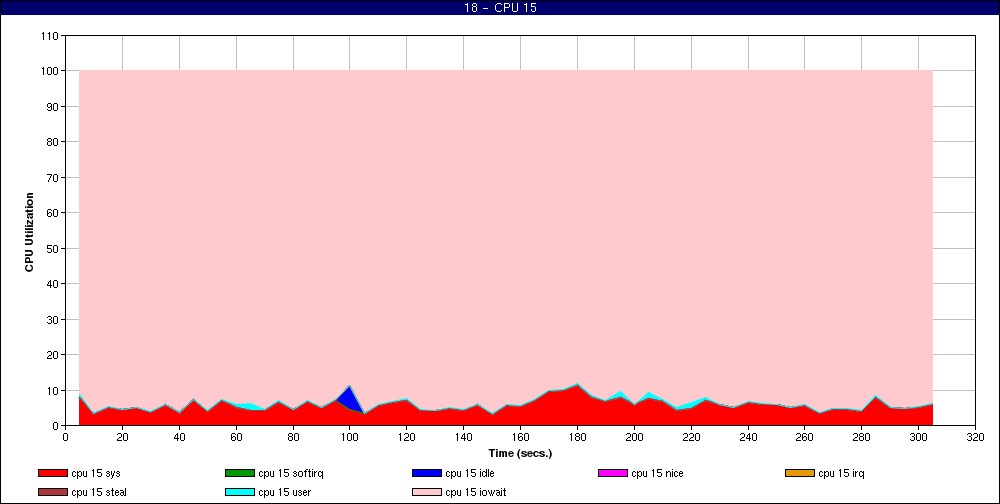Click the blue idle spike near 100 seconds
The image size is (1000, 504).
point(348,399)
